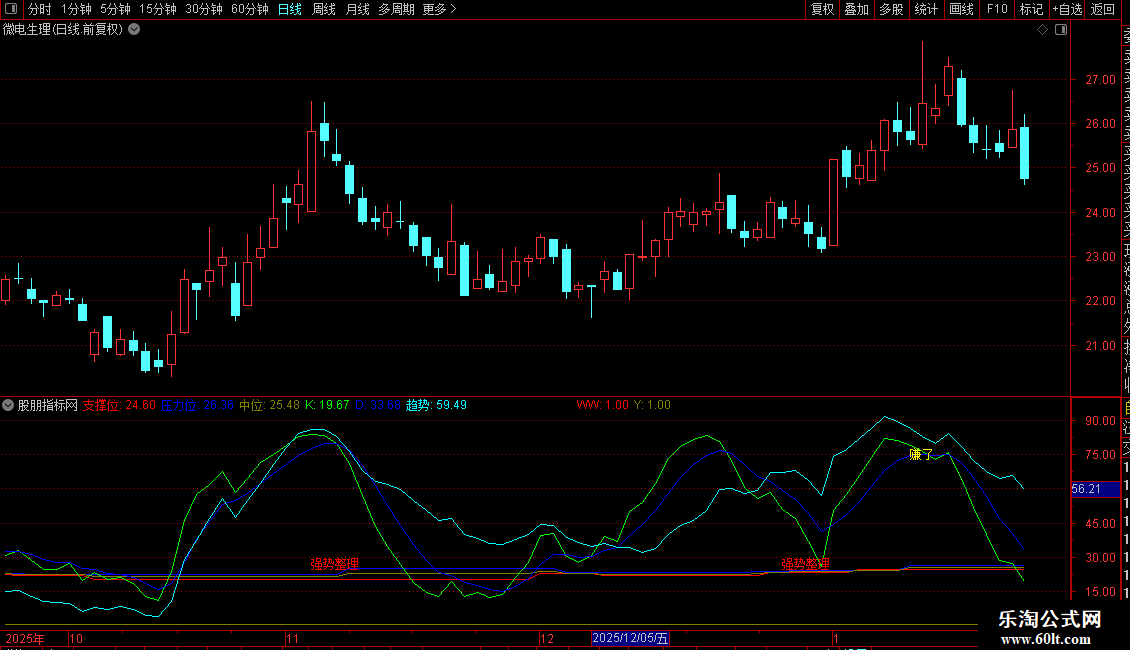Image resolution: width=1130 pixels, height=650 pixels.
Task: Toggle the left sidebar panel icon
Action: tap(10, 9)
